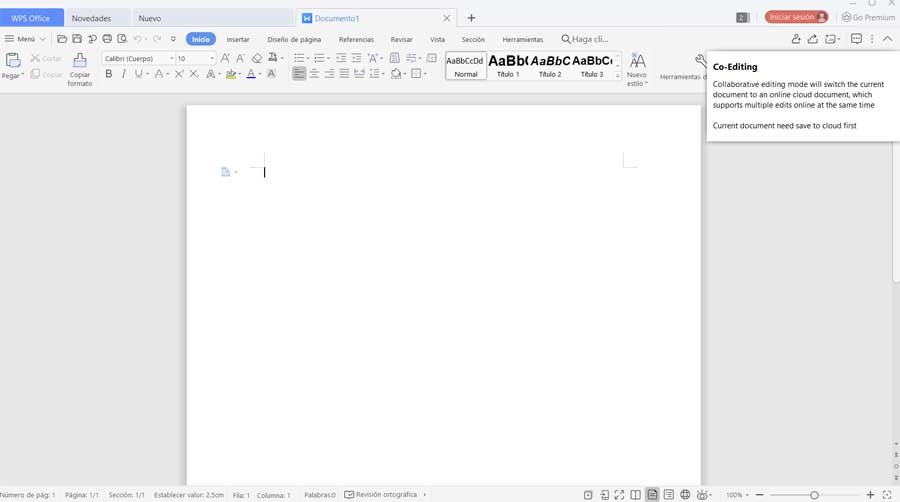Screen dimensions: 900x502
Task: Zoom in with the plus button
Action: [870, 495]
